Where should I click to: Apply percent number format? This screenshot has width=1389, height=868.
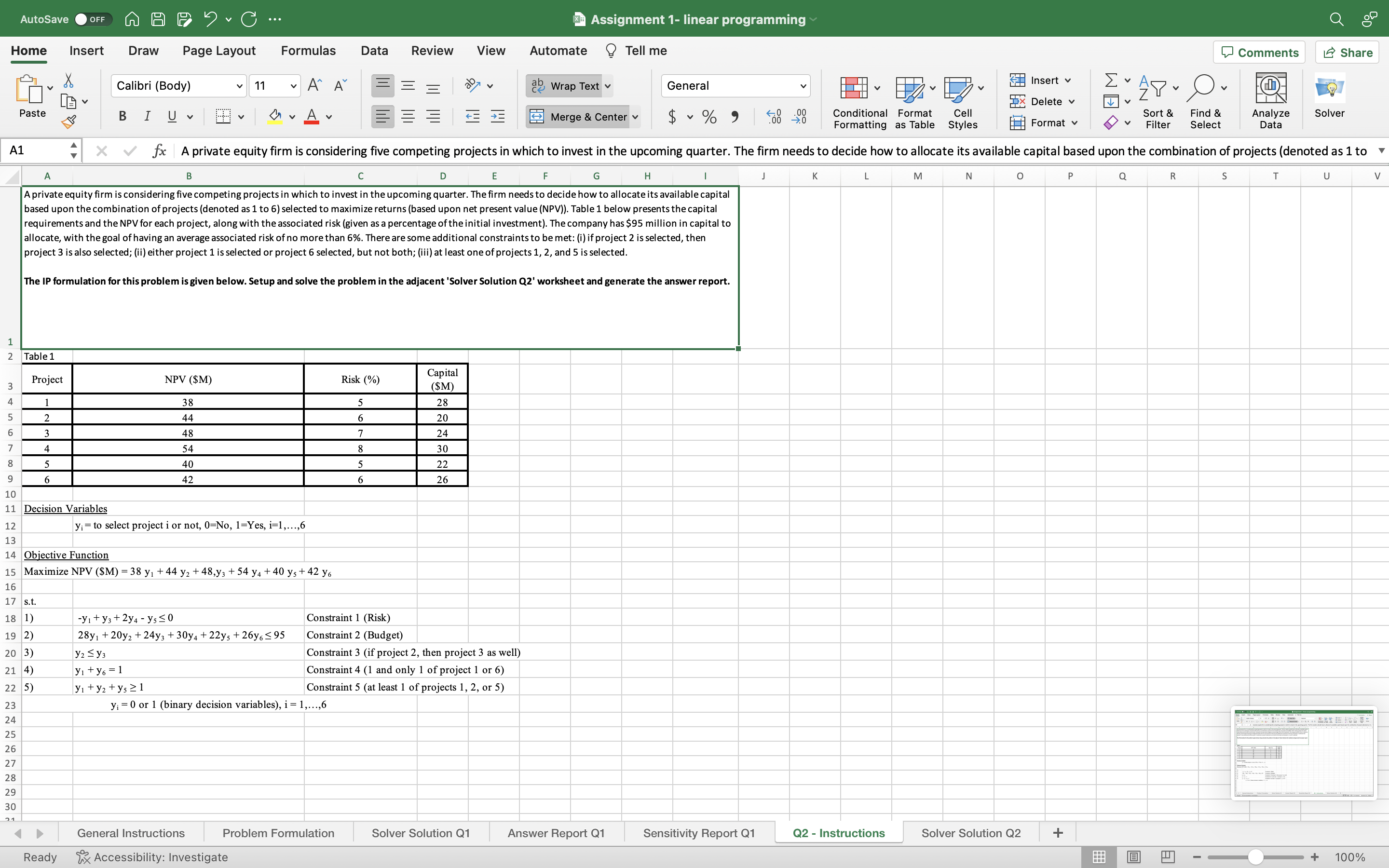pyautogui.click(x=709, y=117)
